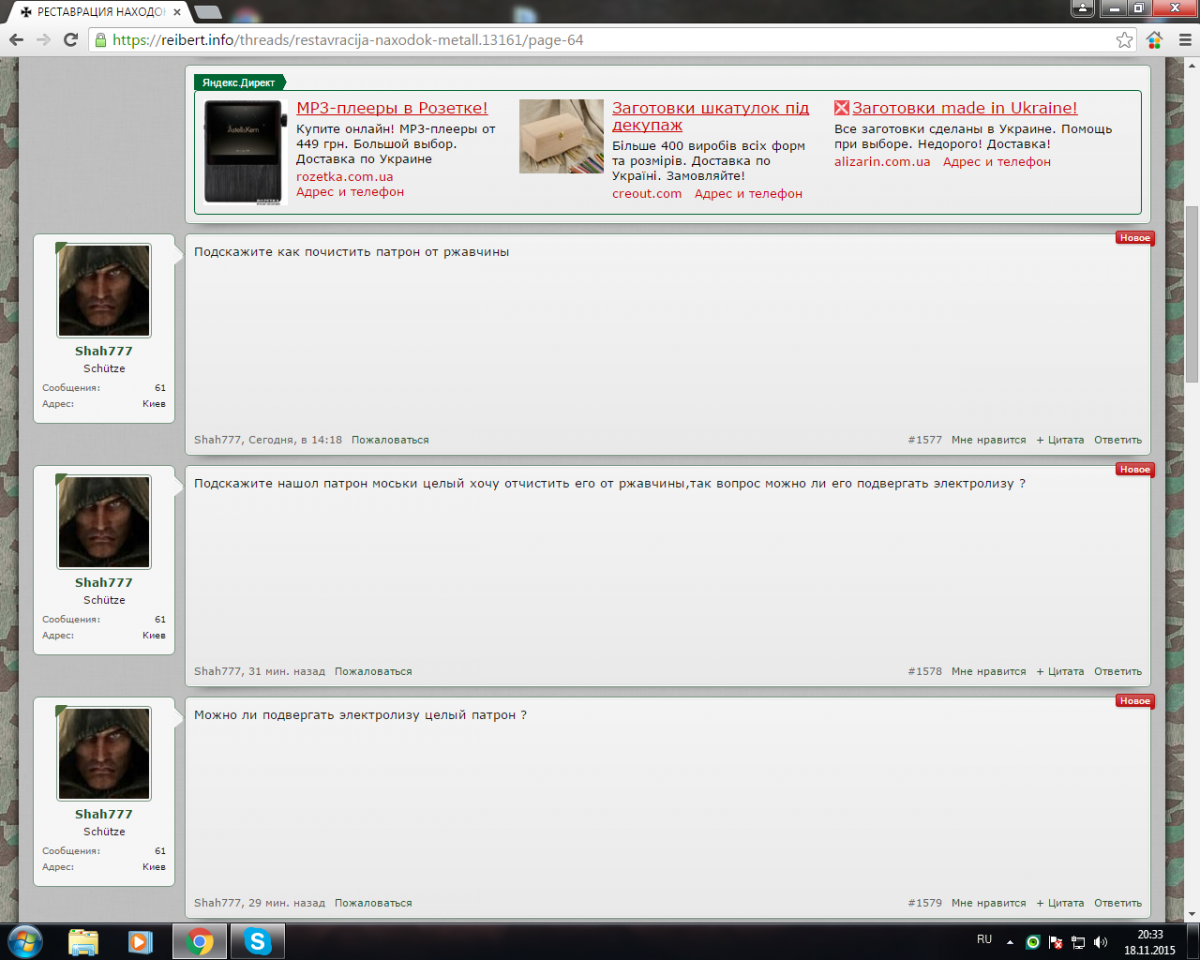Click the MP3 player ad image
This screenshot has width=1200, height=960.
coord(246,152)
